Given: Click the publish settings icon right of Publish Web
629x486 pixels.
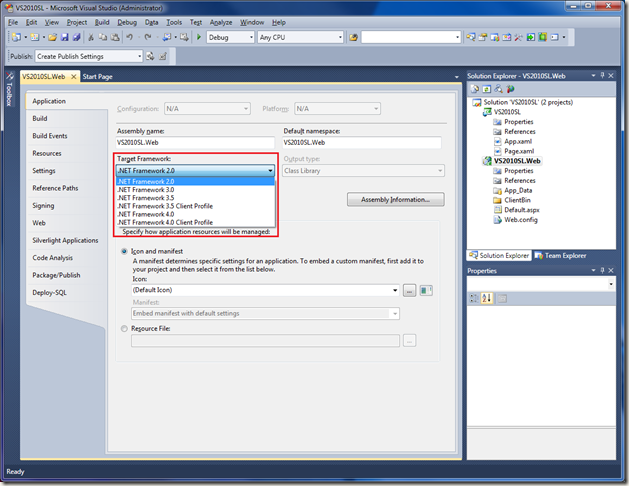Looking at the screenshot, I should (x=163, y=56).
